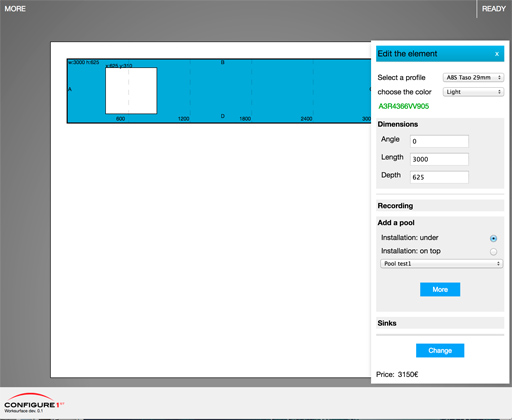Open the MORE menu
The image size is (512, 420).
coord(15,9)
